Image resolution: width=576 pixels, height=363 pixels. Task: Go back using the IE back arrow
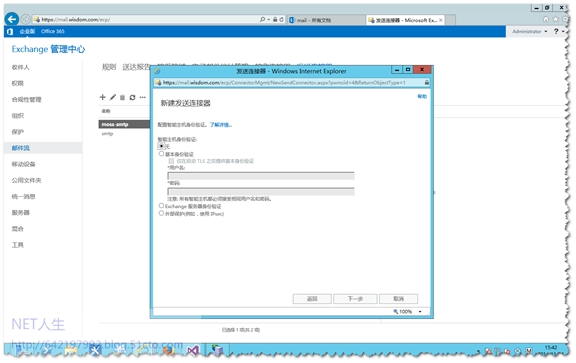12,19
